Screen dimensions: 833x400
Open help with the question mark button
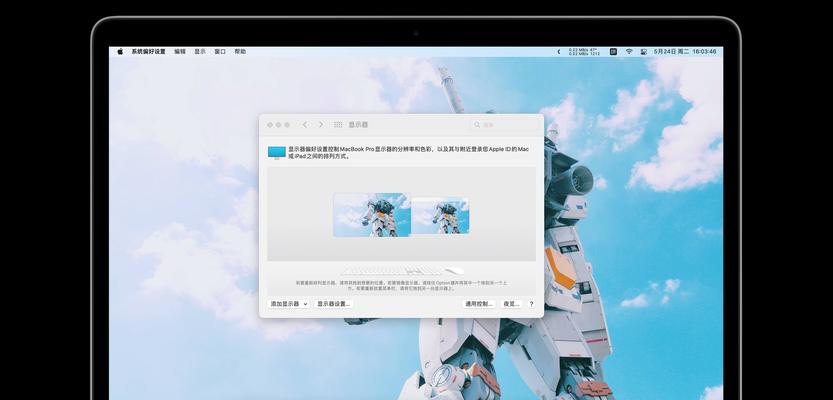[x=531, y=304]
